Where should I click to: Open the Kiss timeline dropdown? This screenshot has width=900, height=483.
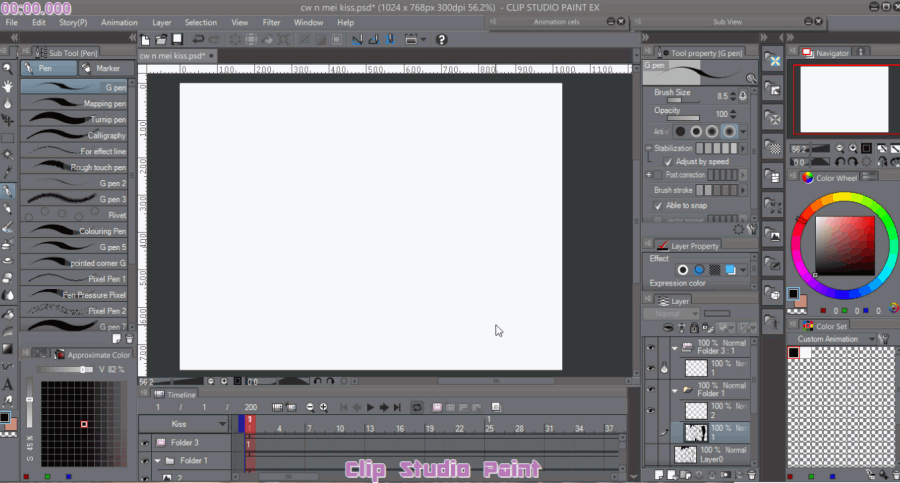pos(222,424)
